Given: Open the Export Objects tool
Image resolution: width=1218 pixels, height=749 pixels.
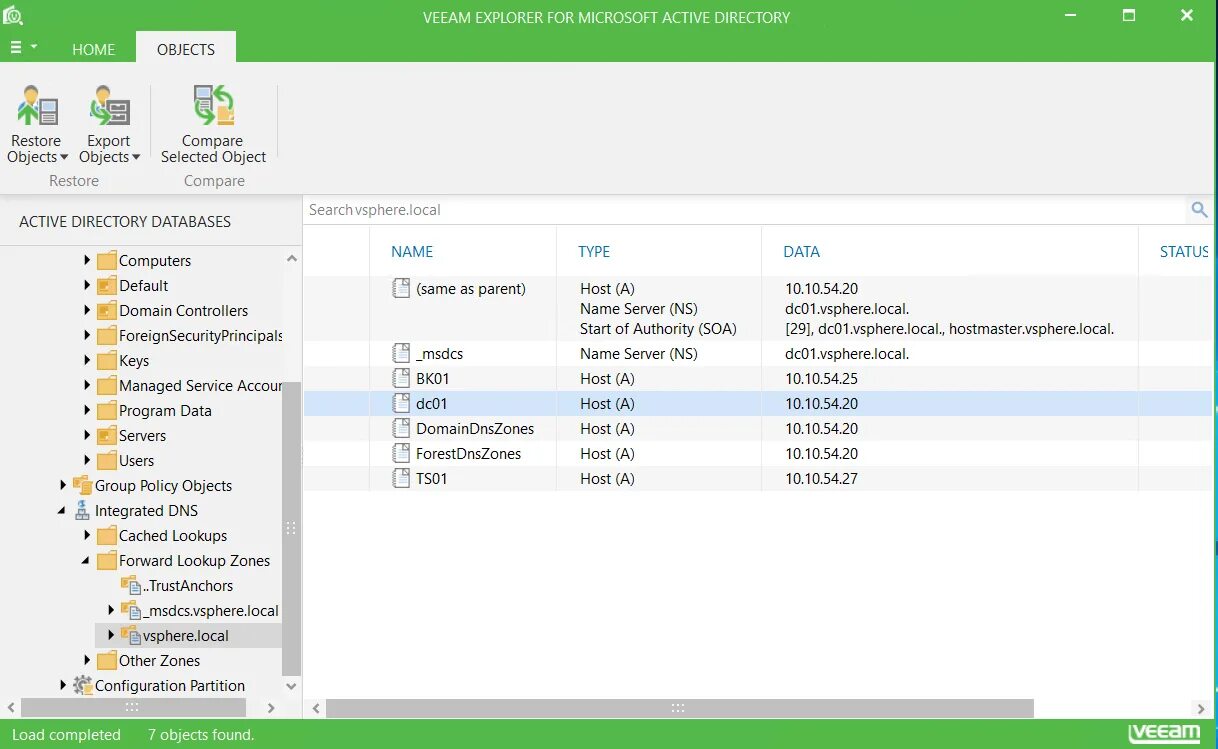Looking at the screenshot, I should click(108, 125).
